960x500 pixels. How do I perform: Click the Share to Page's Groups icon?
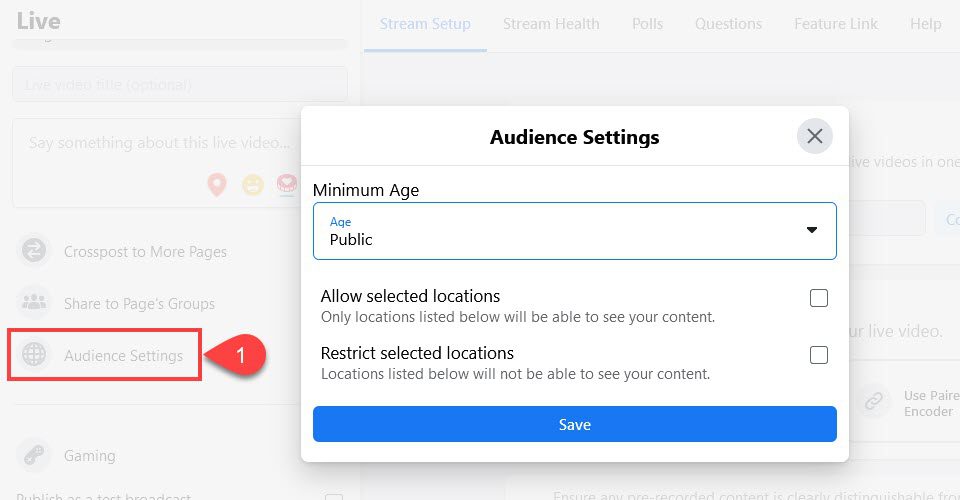coord(34,302)
